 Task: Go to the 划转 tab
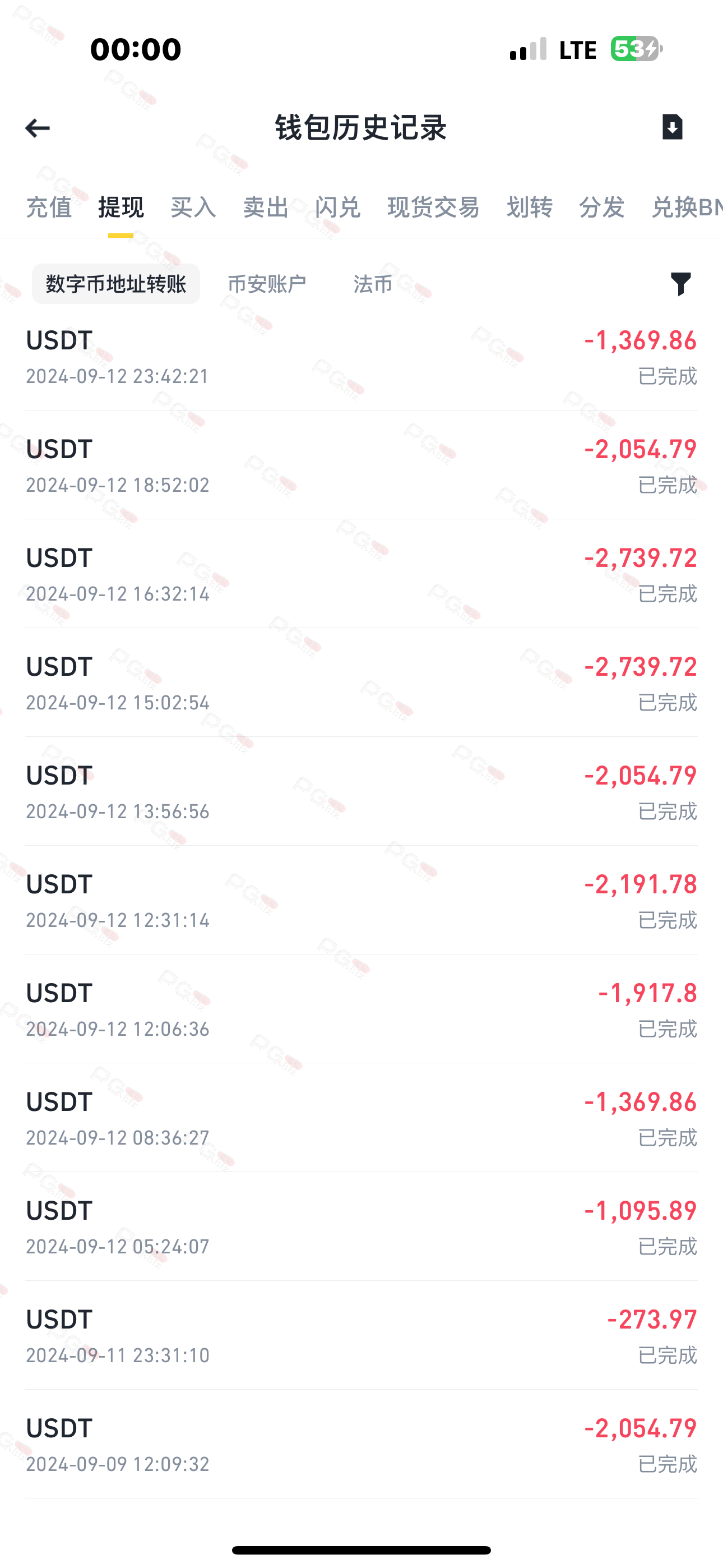[530, 207]
